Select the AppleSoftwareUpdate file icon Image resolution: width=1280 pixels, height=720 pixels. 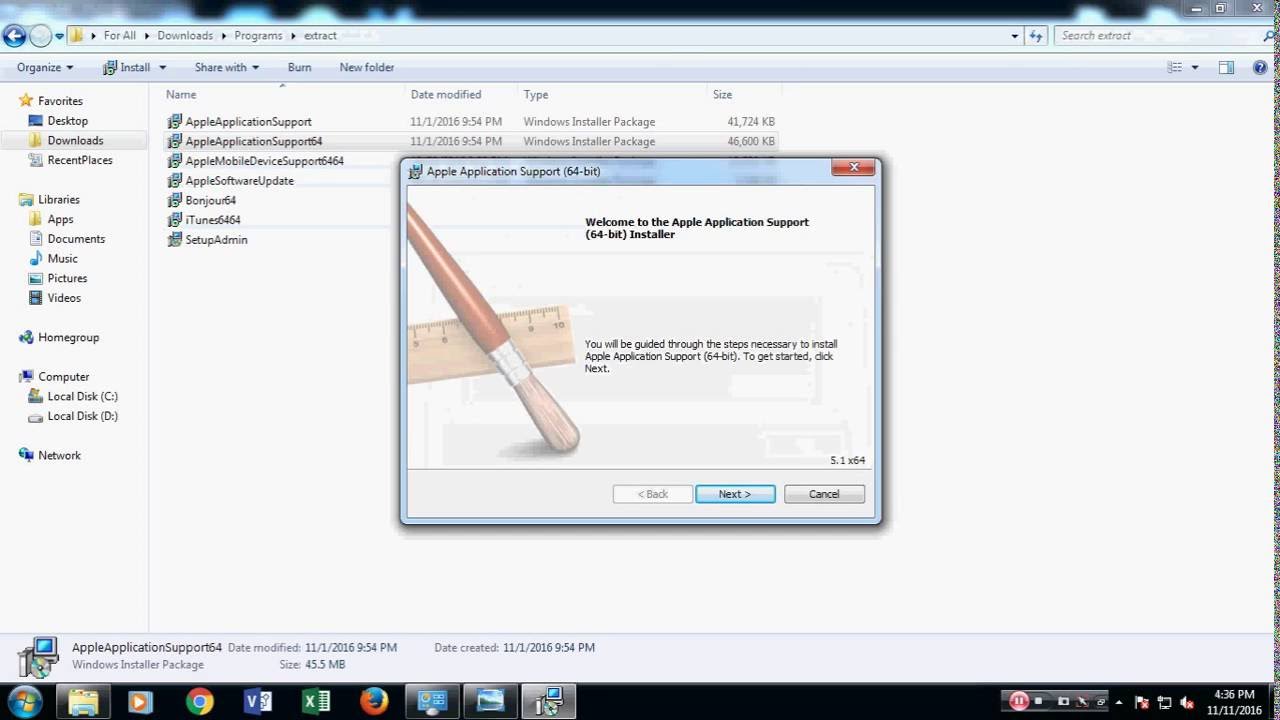(174, 181)
